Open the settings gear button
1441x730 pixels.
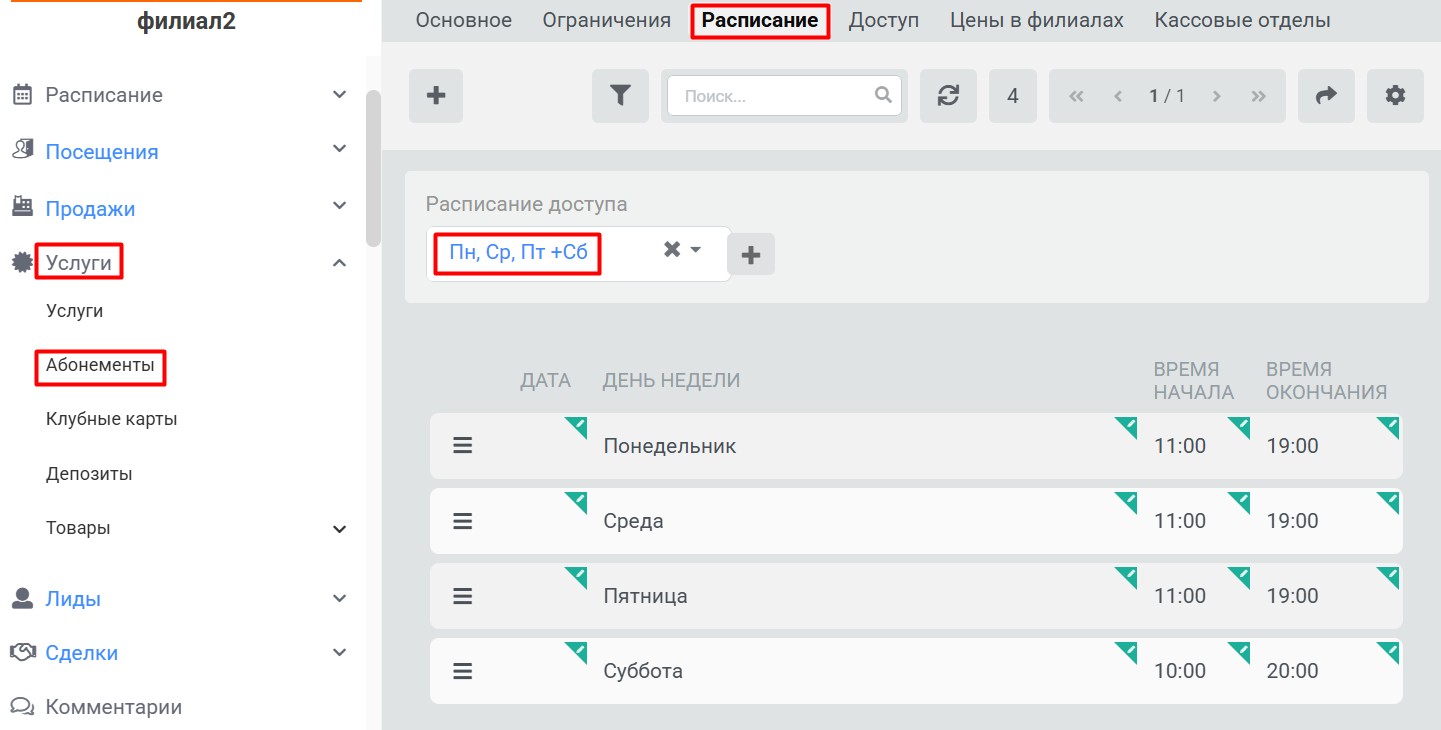click(x=1395, y=96)
